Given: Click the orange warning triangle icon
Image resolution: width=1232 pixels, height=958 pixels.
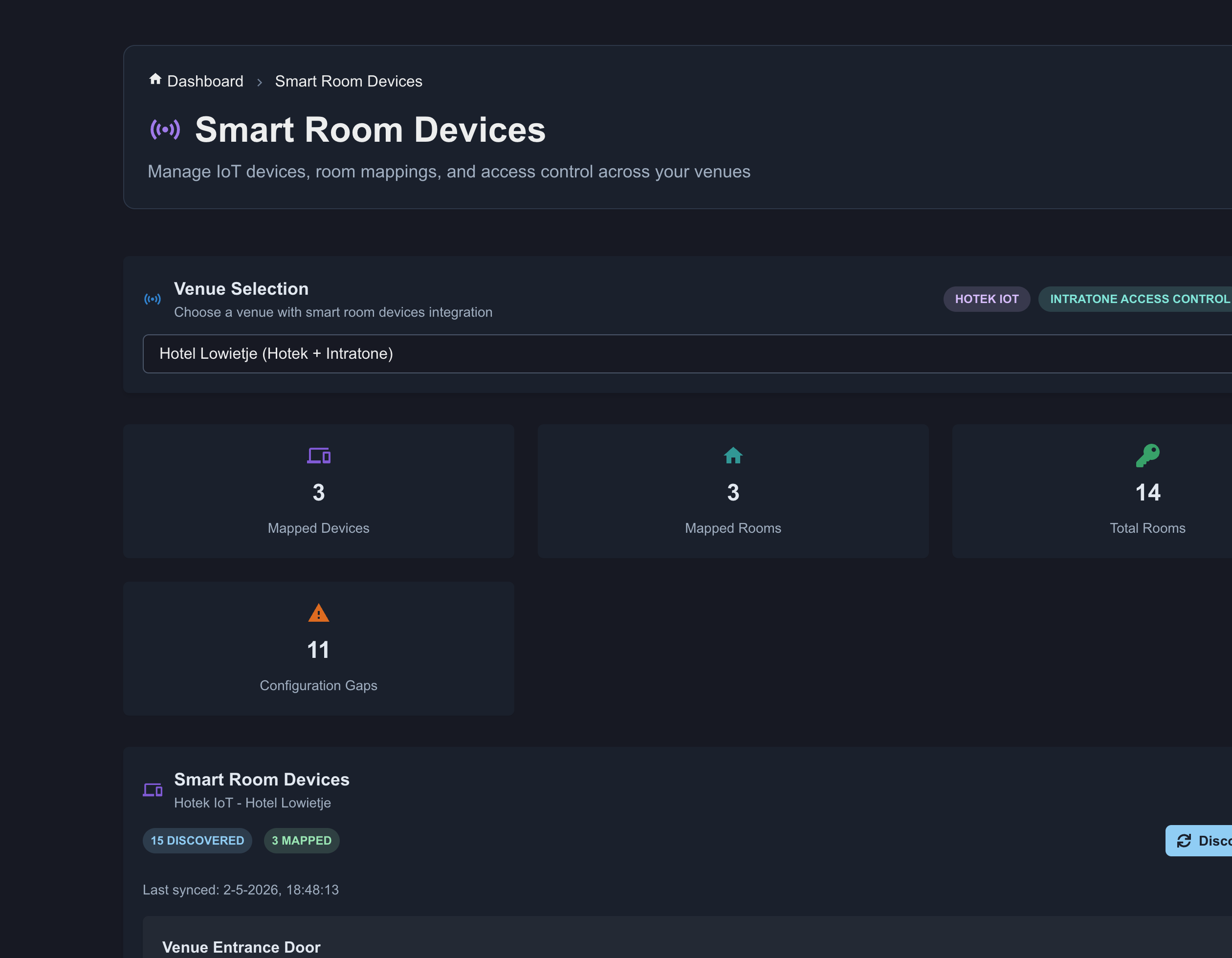Looking at the screenshot, I should tap(319, 612).
